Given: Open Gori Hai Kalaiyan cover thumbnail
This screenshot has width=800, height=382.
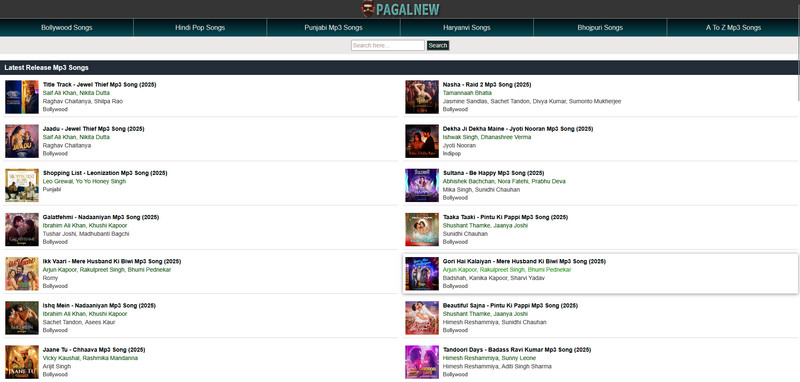Looking at the screenshot, I should (x=422, y=274).
